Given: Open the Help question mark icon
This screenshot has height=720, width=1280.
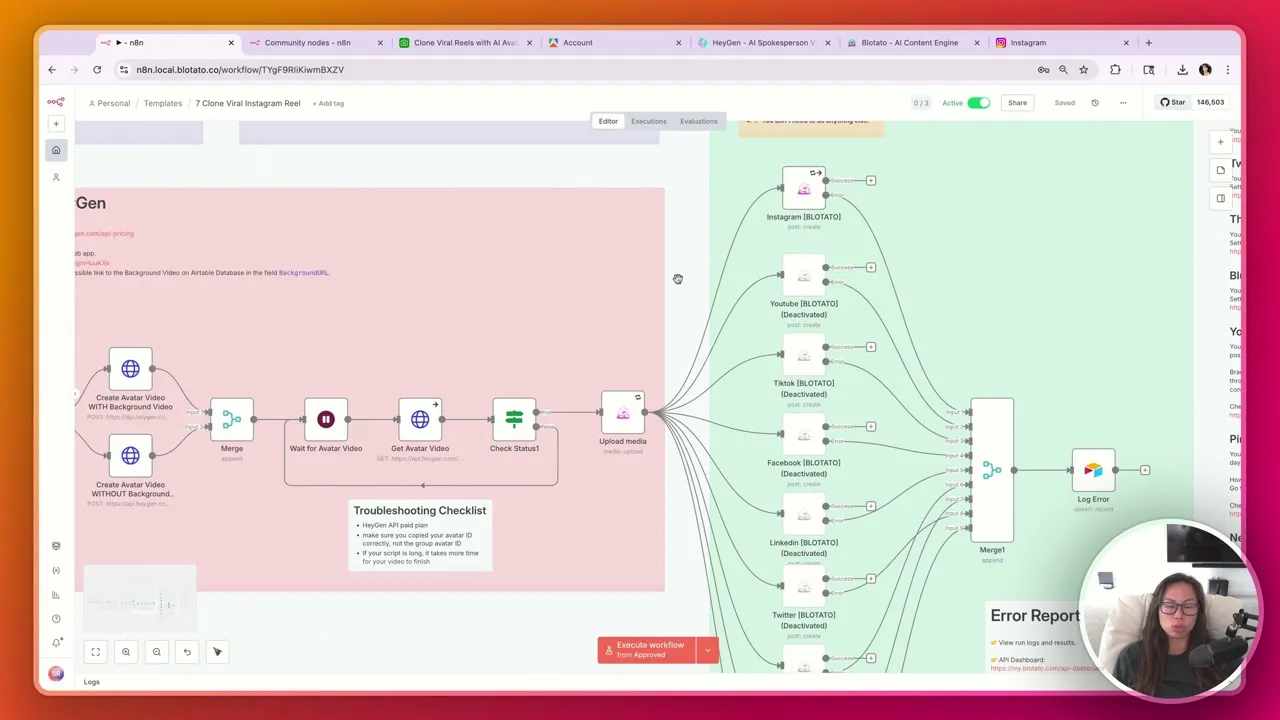Looking at the screenshot, I should tap(56, 619).
